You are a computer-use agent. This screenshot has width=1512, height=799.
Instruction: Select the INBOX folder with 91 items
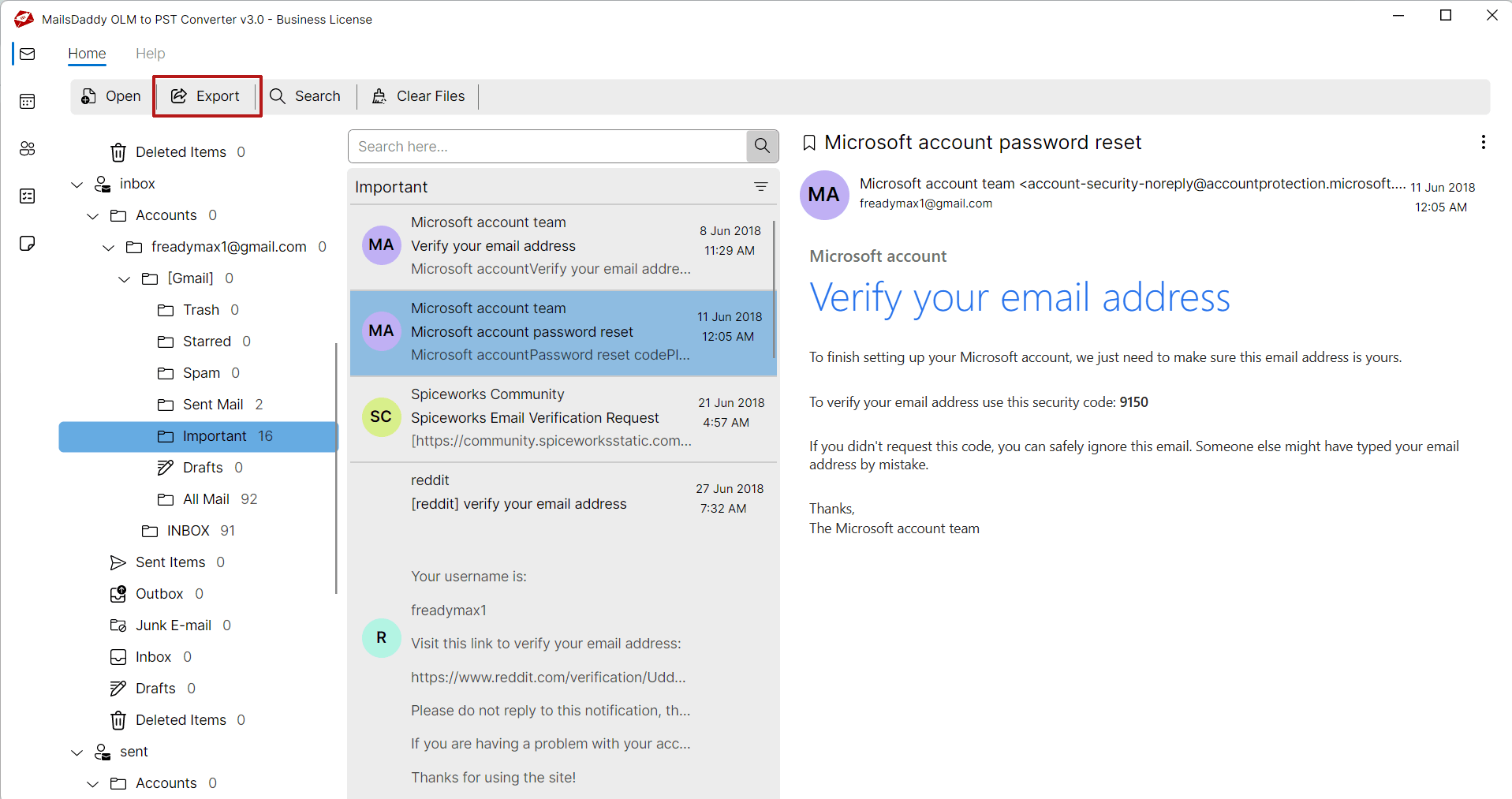[x=188, y=531]
